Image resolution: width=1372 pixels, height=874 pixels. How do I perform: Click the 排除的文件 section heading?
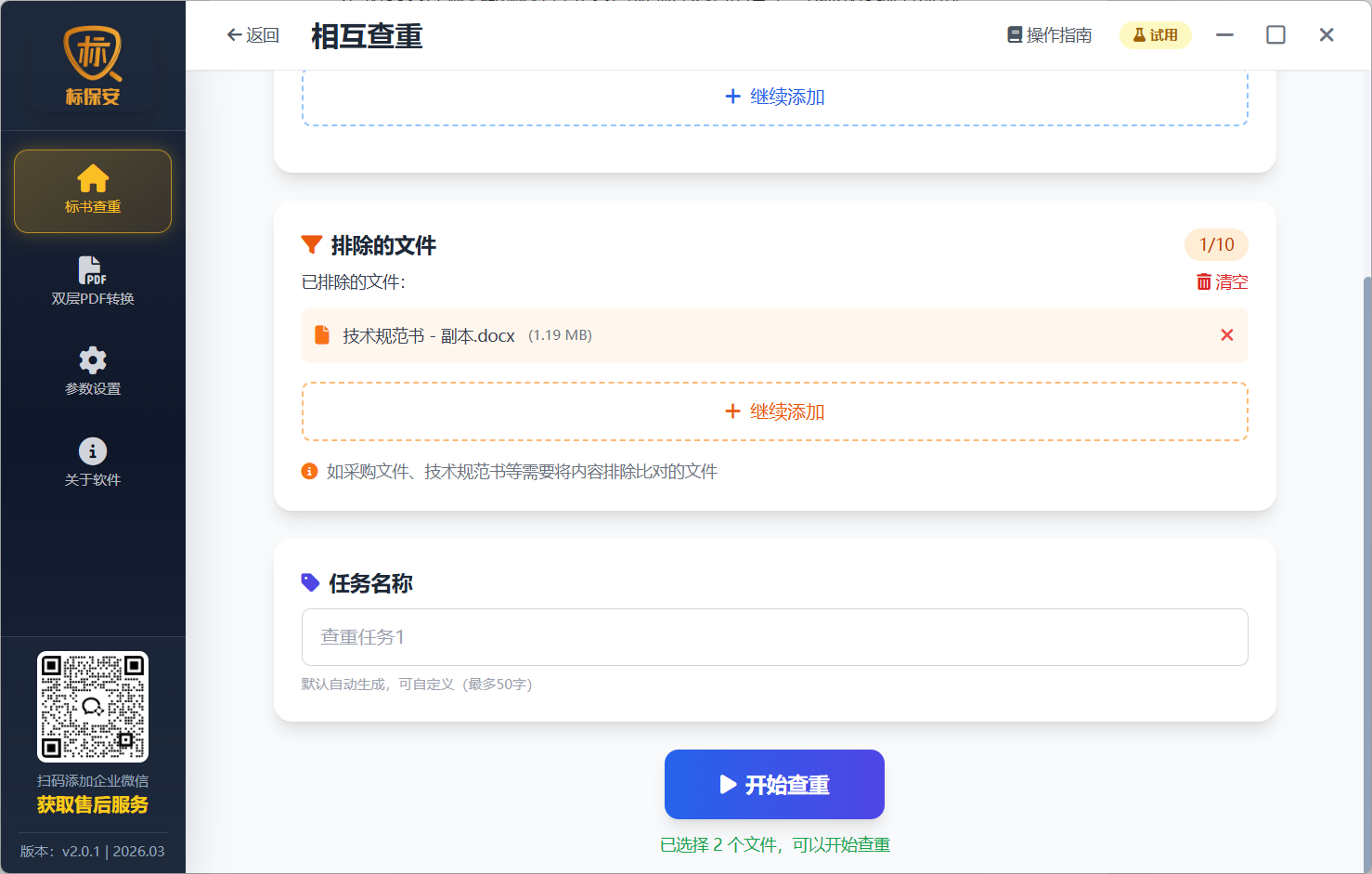[383, 245]
